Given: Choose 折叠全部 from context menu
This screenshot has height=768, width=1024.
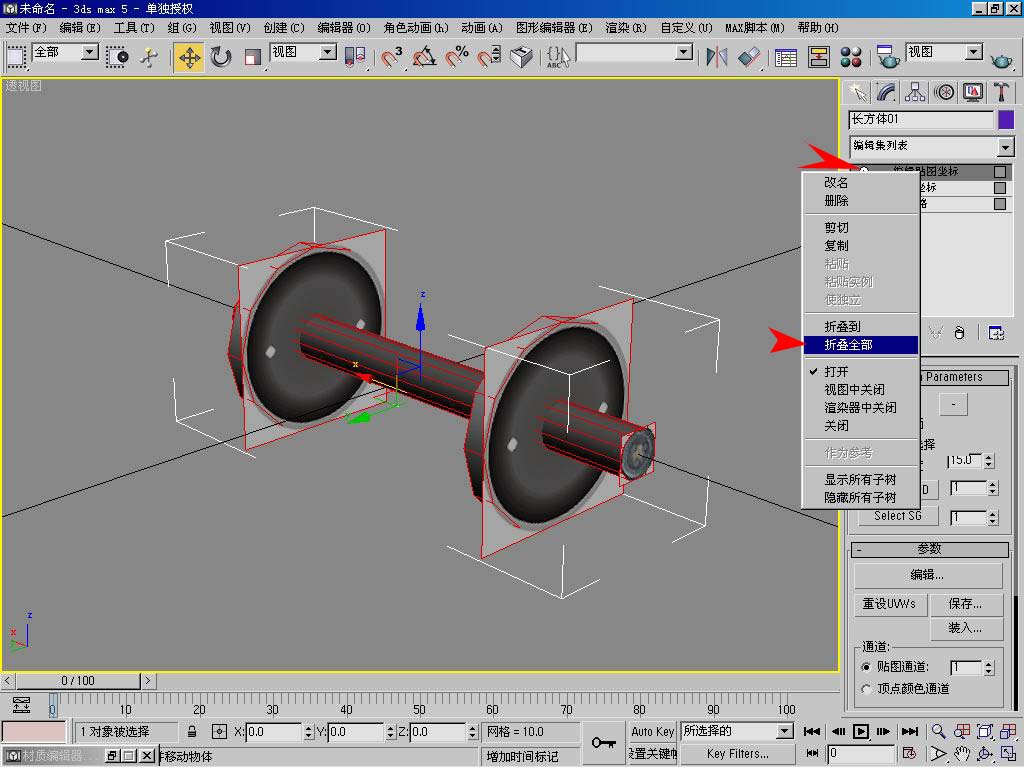Looking at the screenshot, I should point(861,345).
